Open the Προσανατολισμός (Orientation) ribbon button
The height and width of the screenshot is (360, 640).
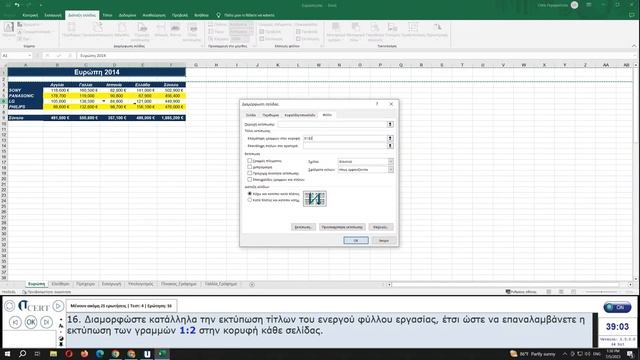pos(98,30)
